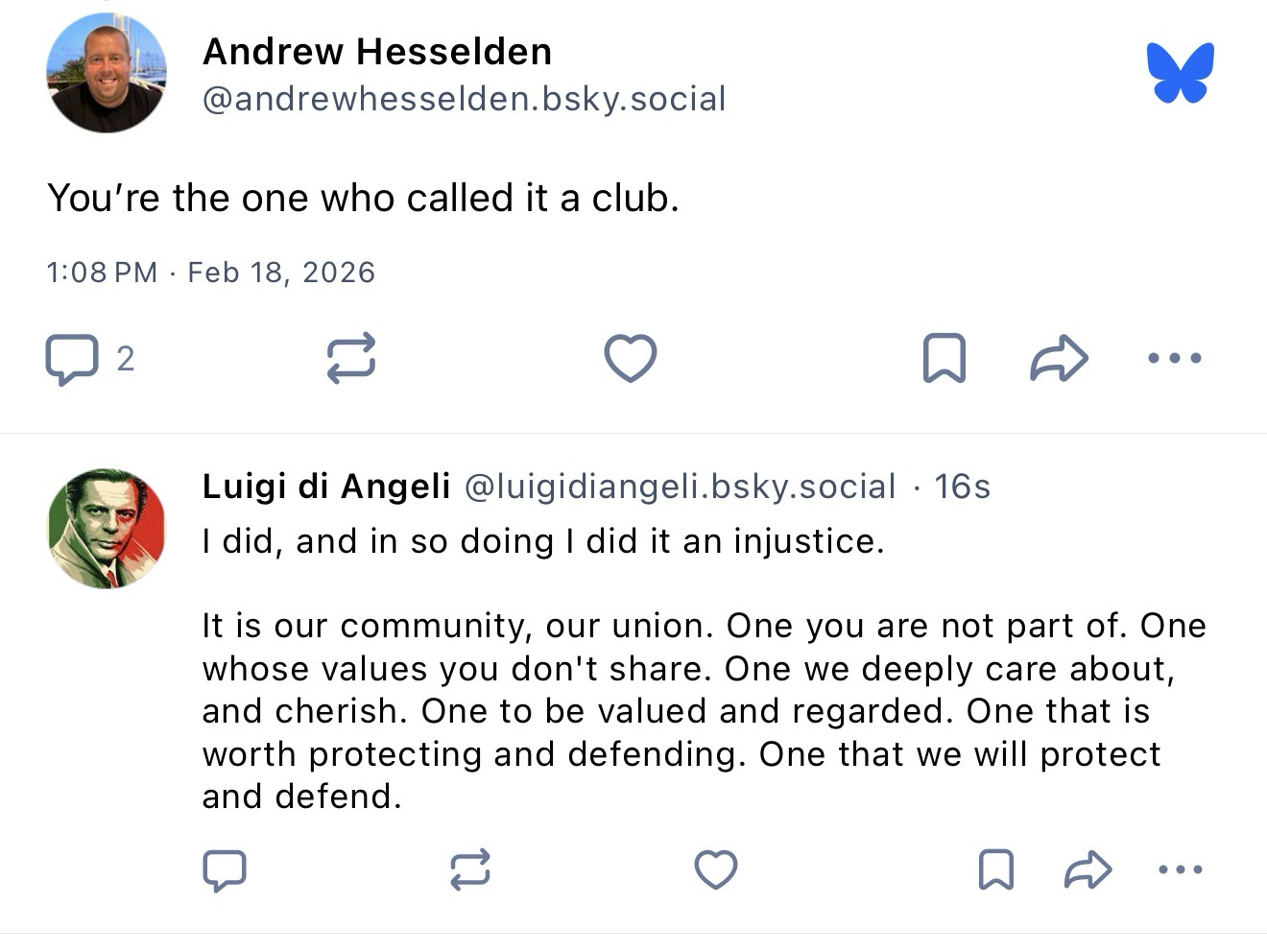1267x952 pixels.
Task: Like Luigi di Angeli's reply
Action: point(716,870)
